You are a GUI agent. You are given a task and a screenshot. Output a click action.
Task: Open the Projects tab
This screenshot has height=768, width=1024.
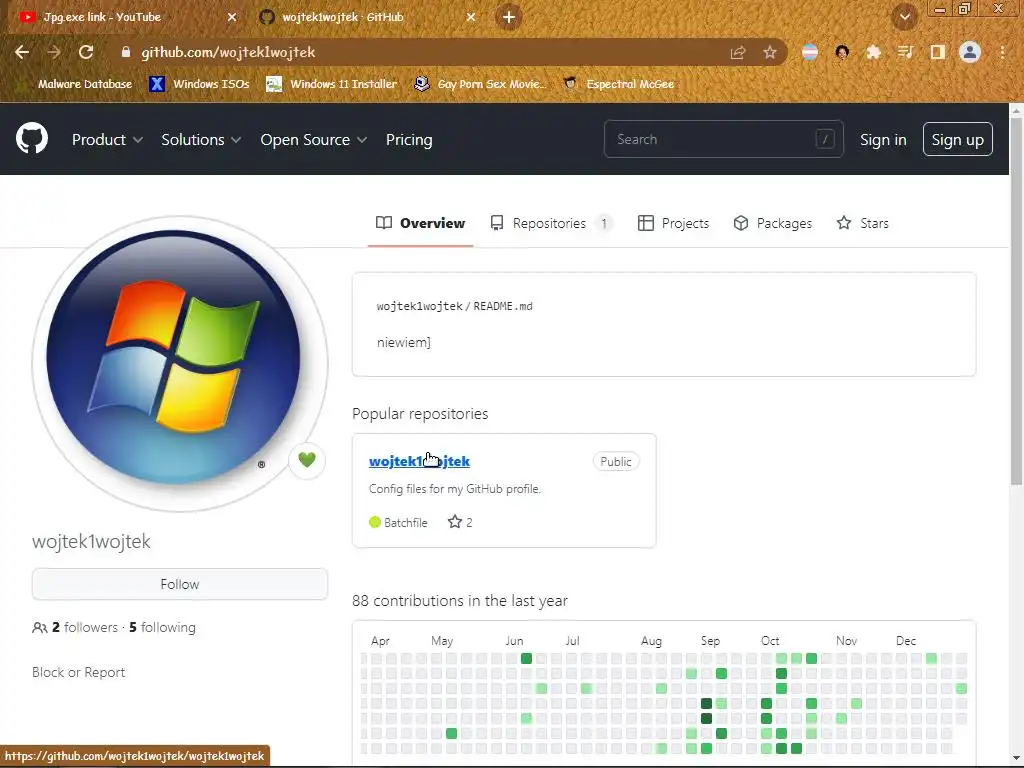coord(673,223)
